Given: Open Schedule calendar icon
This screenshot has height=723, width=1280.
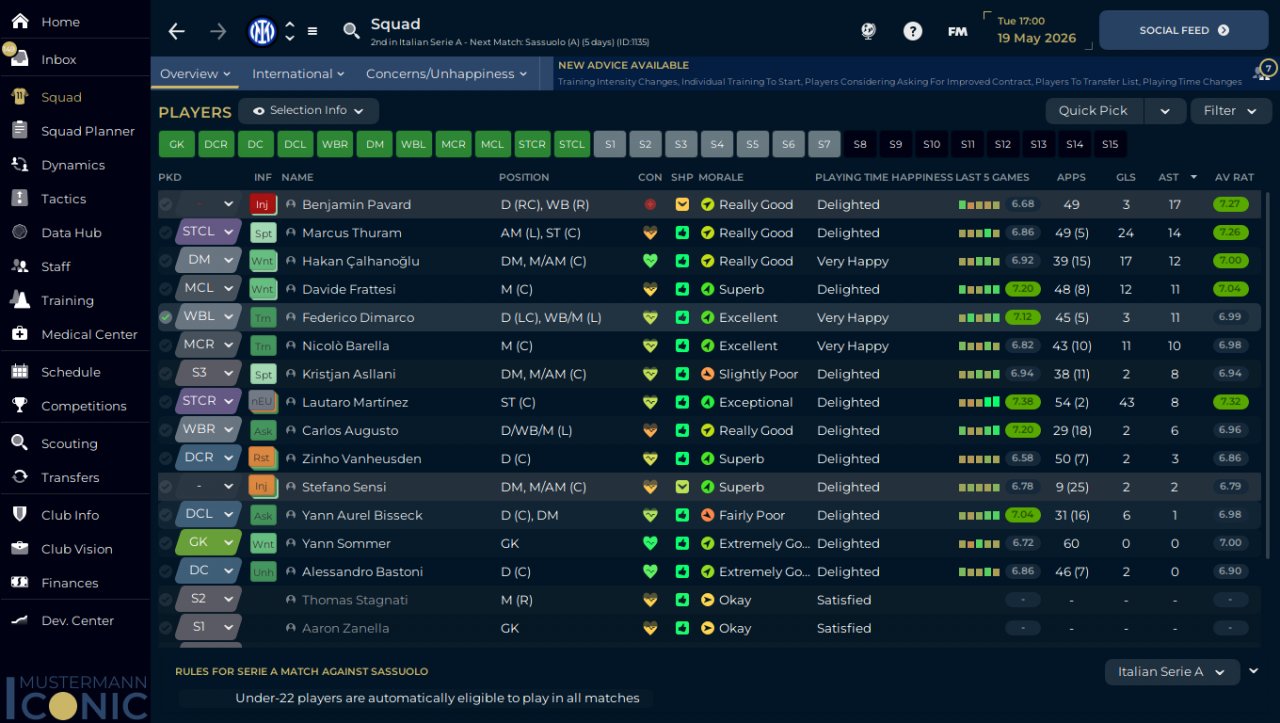Looking at the screenshot, I should coord(20,372).
